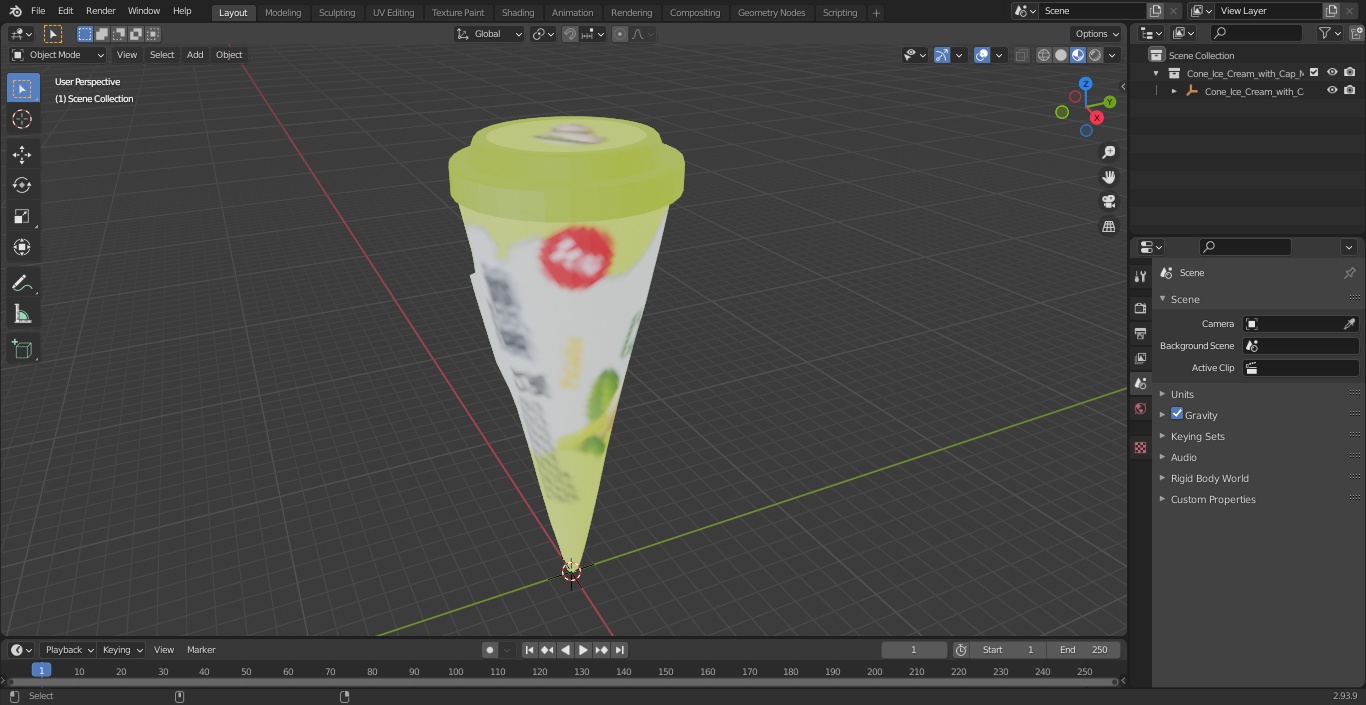Select the Measure tool
Viewport: 1366px width, 705px height.
(x=22, y=314)
